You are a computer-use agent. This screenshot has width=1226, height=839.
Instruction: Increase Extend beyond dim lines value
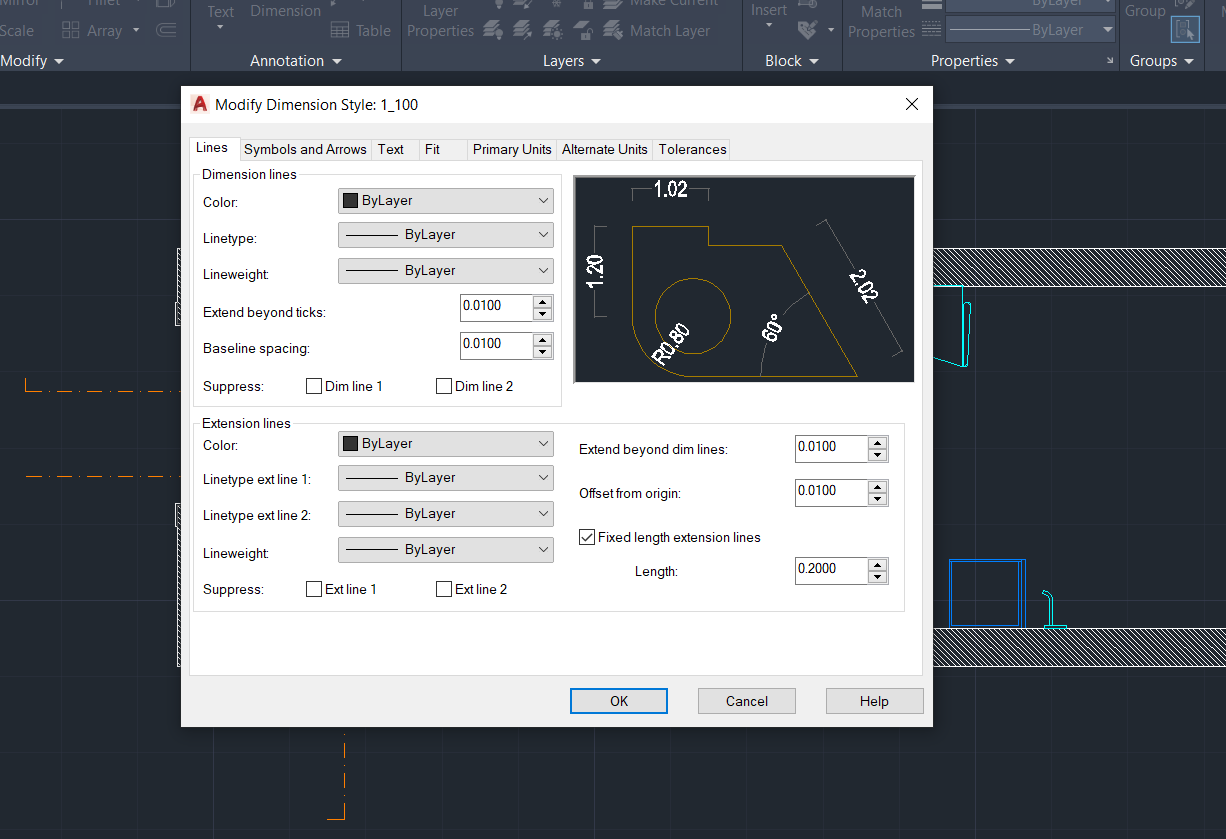878,442
